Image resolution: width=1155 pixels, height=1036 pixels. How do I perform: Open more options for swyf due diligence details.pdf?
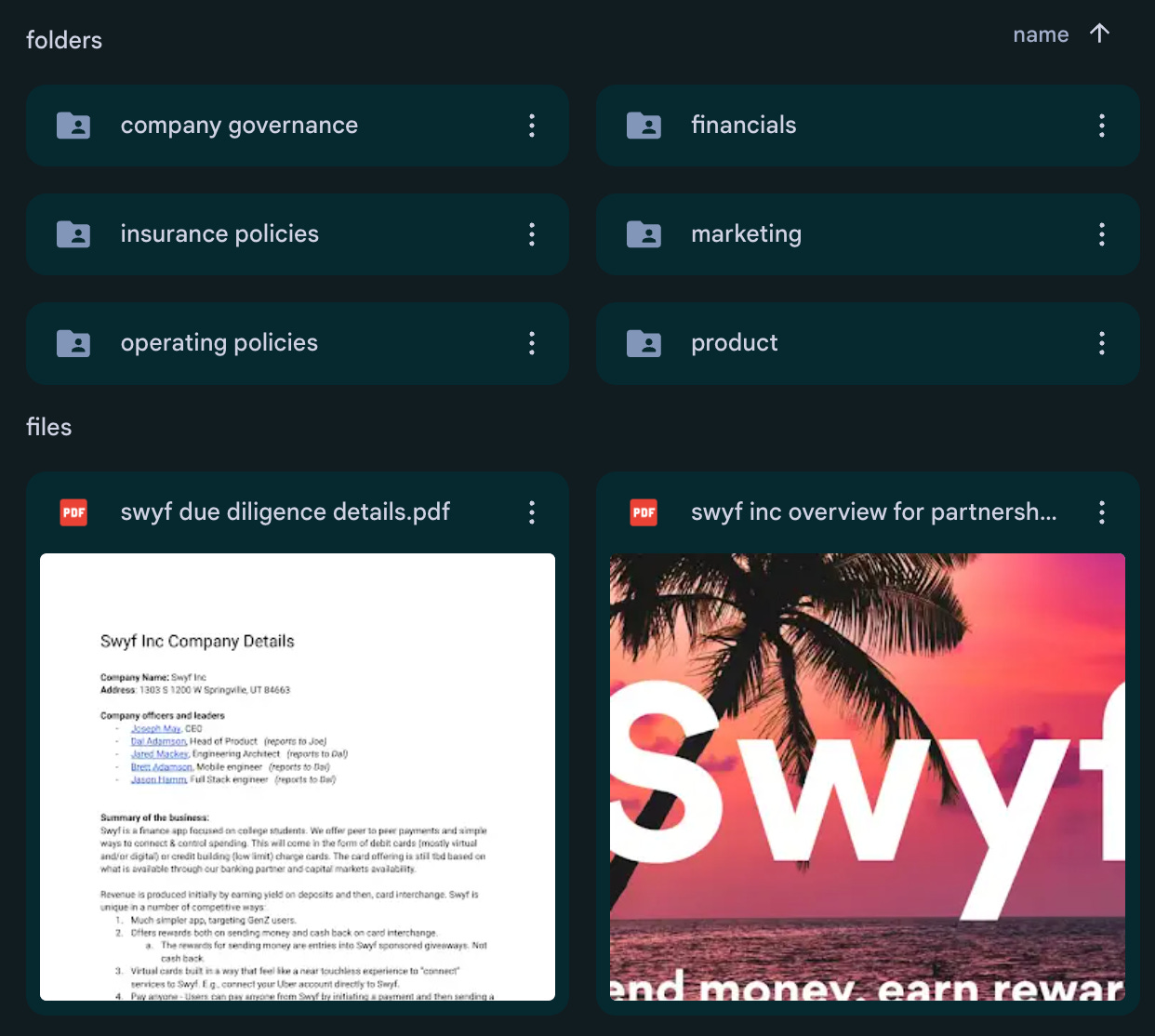(532, 512)
